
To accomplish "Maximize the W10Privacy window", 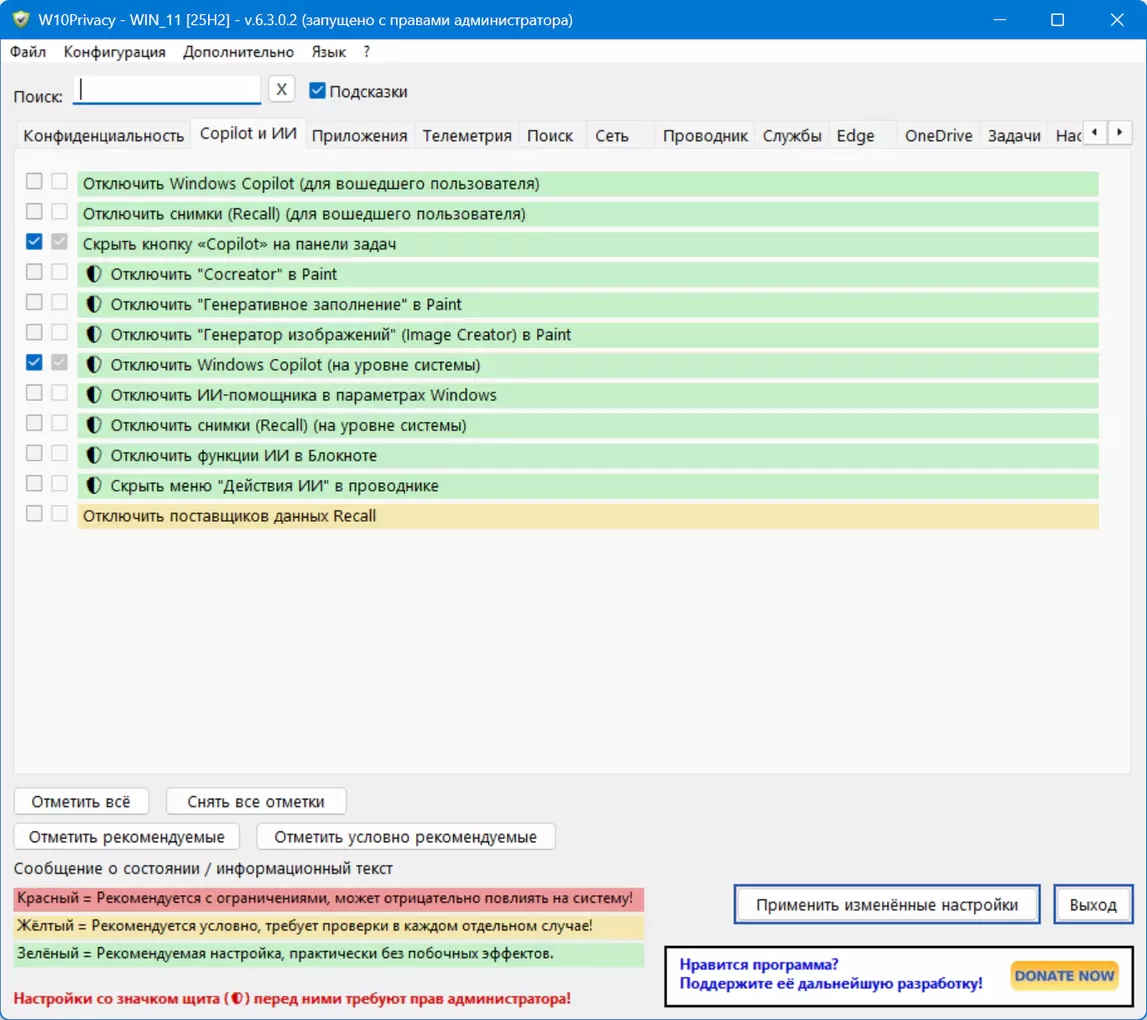I will click(1058, 20).
